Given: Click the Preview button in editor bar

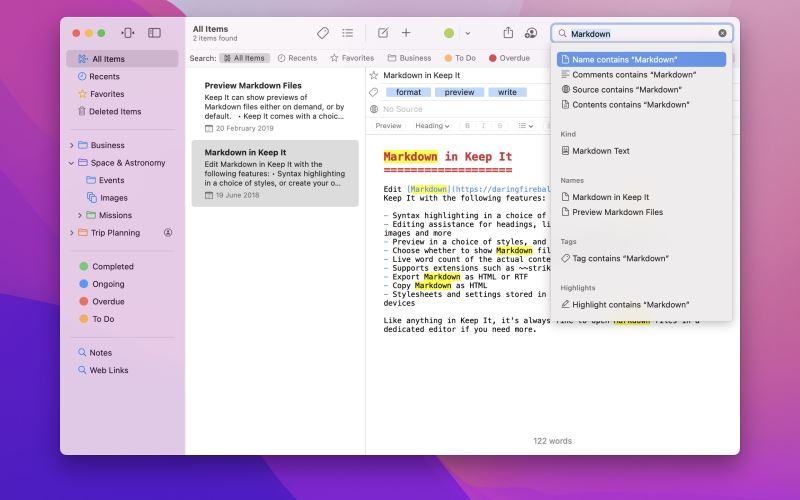Looking at the screenshot, I should [388, 126].
